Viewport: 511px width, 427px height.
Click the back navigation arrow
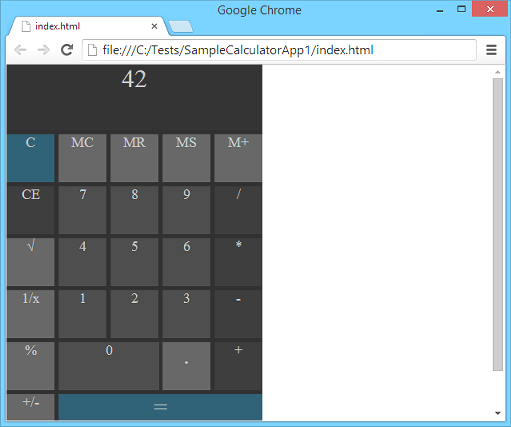(x=20, y=50)
